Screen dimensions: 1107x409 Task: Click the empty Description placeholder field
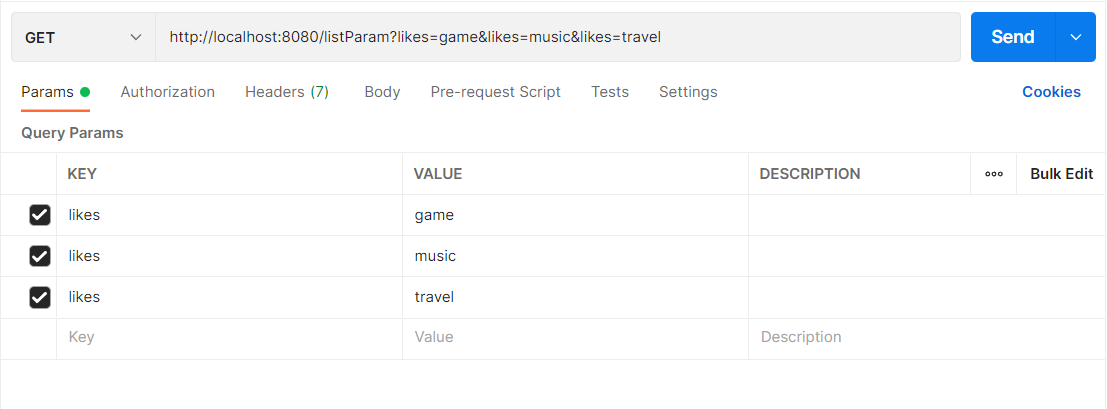point(927,338)
